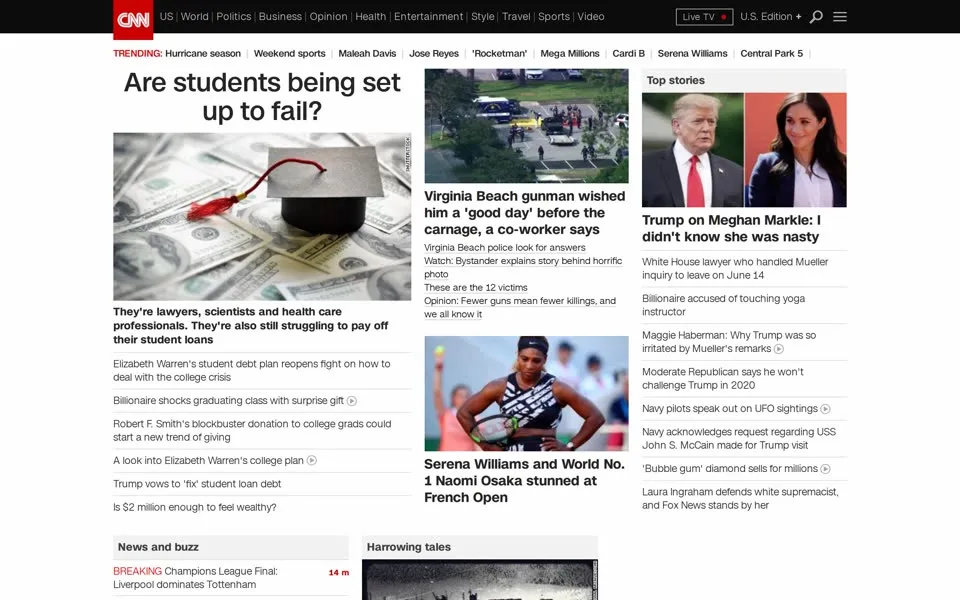Open Billionaire accused of touching yoga instructor

(x=724, y=305)
